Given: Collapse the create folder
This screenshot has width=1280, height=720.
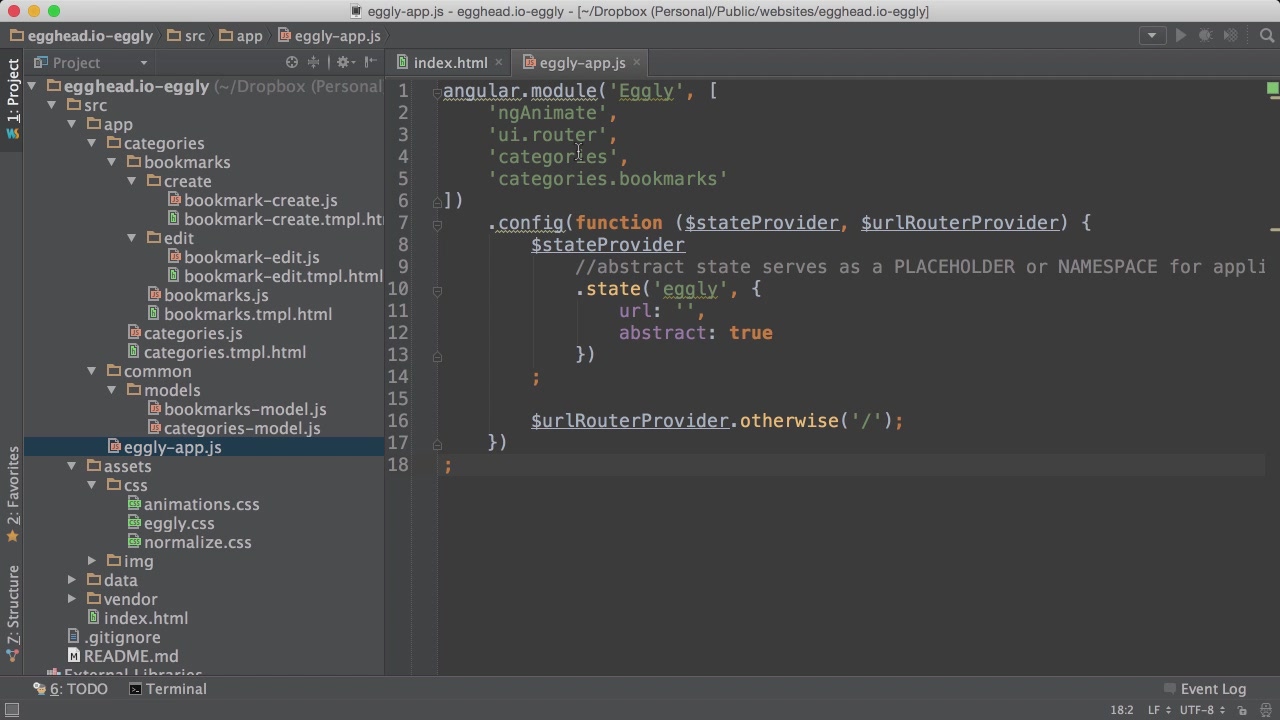Looking at the screenshot, I should [132, 181].
